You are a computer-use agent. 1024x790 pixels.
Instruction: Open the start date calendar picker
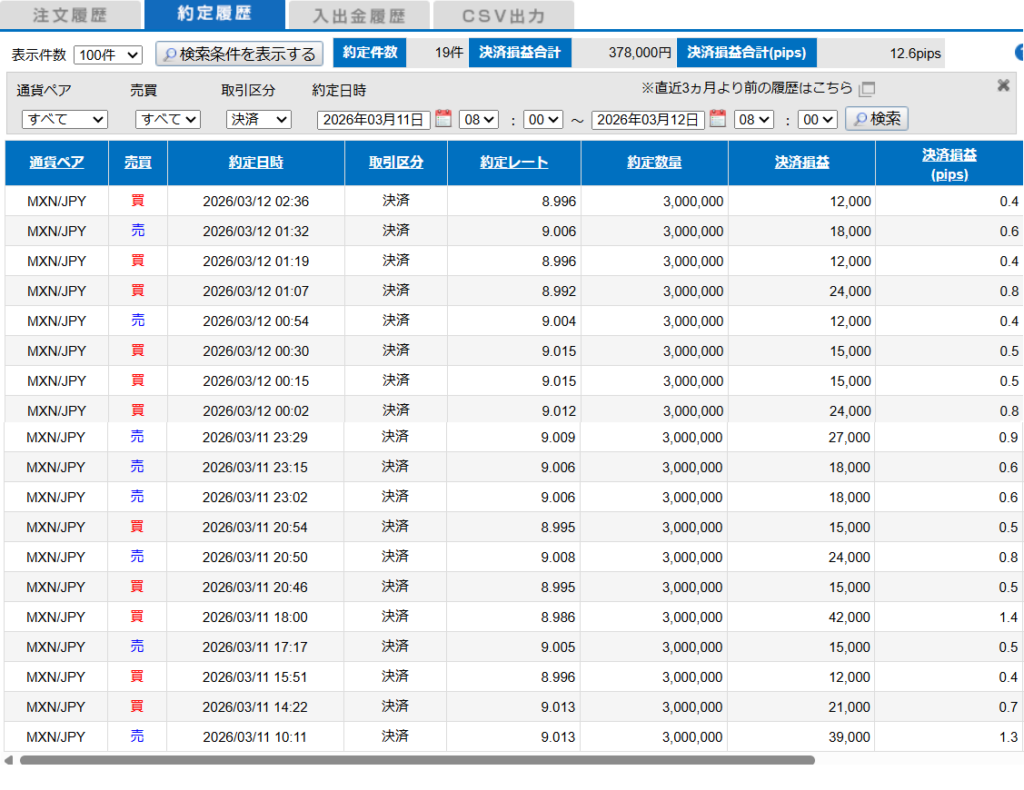[x=443, y=119]
